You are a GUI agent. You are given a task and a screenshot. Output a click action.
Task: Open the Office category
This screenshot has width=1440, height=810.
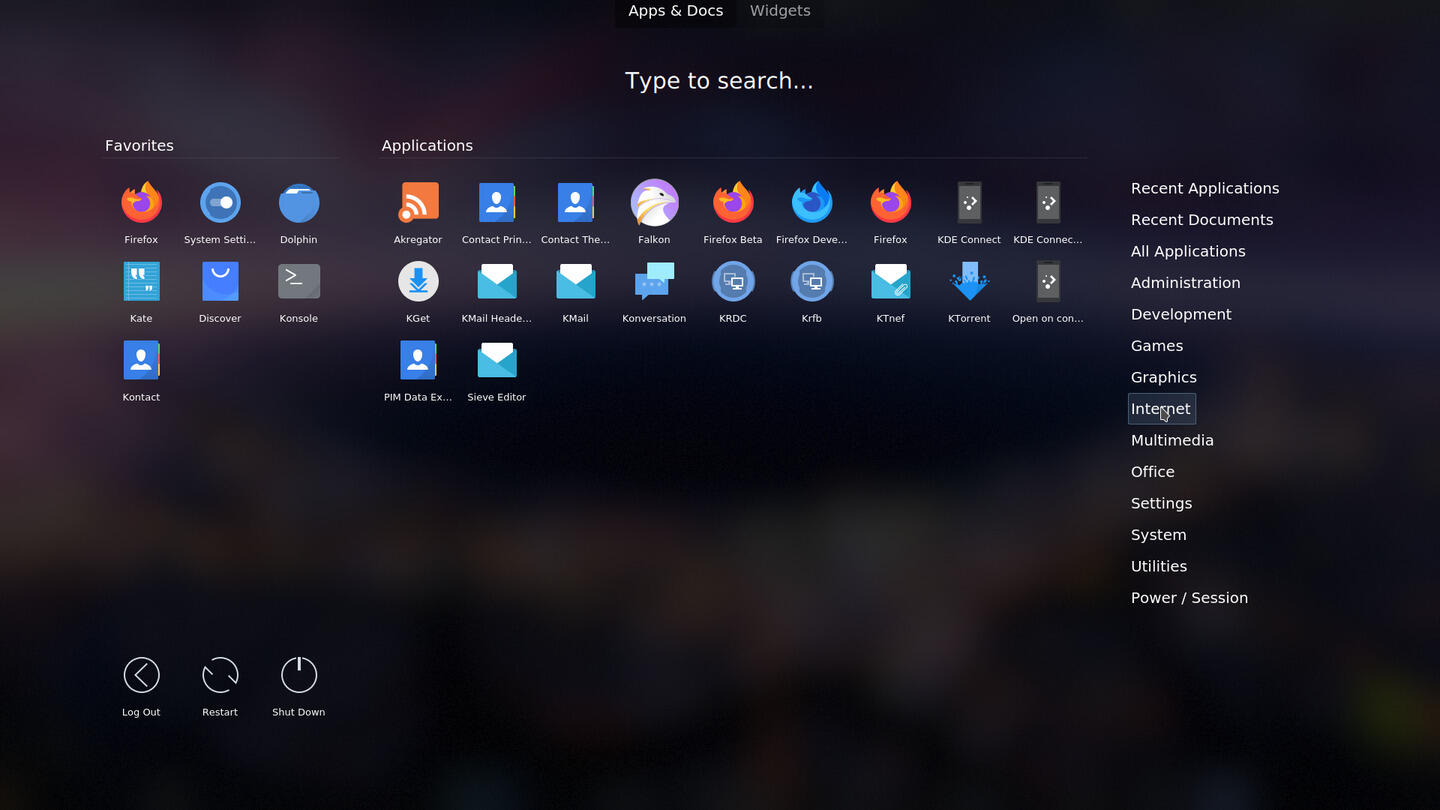click(x=1153, y=472)
